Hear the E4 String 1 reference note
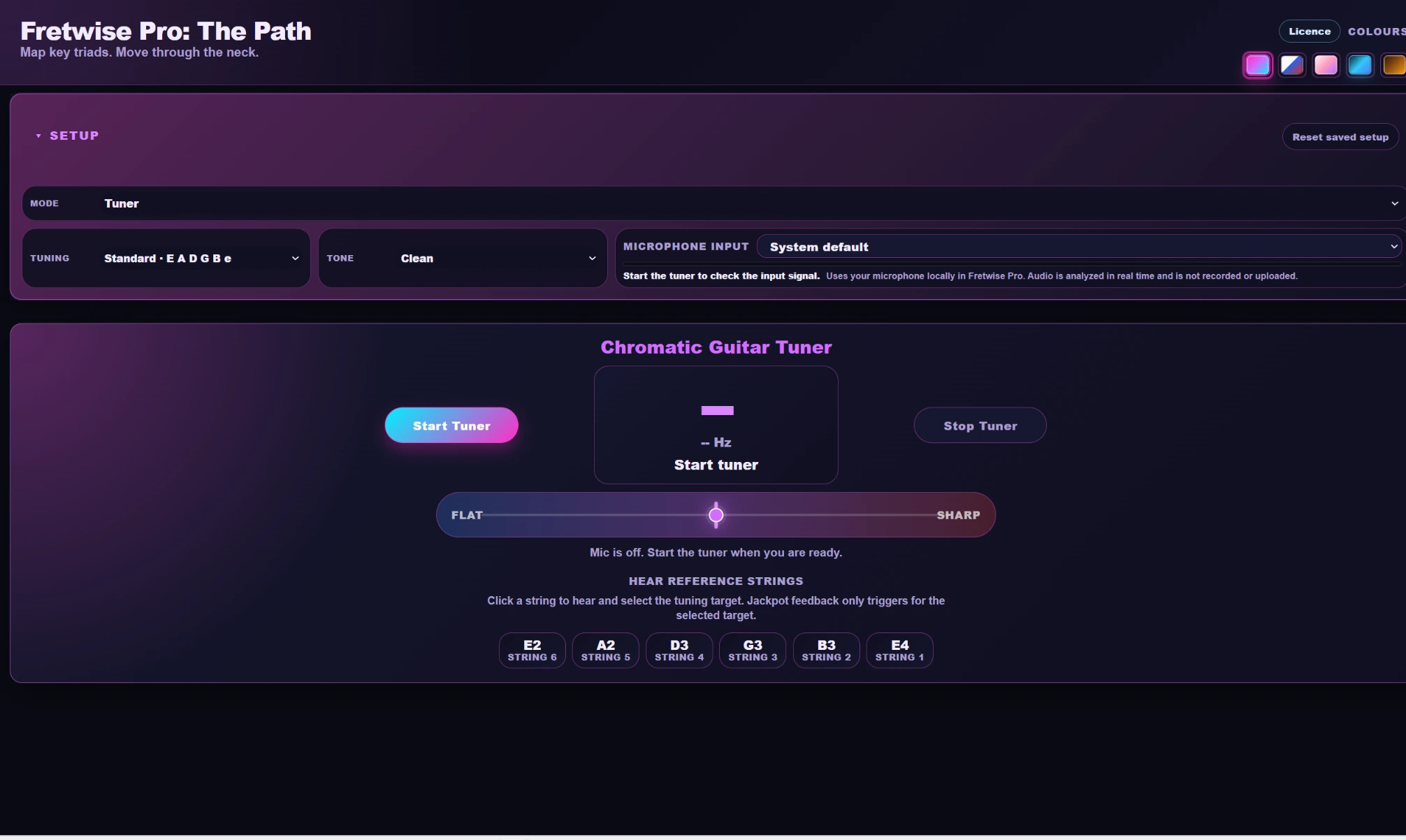 pyautogui.click(x=900, y=651)
